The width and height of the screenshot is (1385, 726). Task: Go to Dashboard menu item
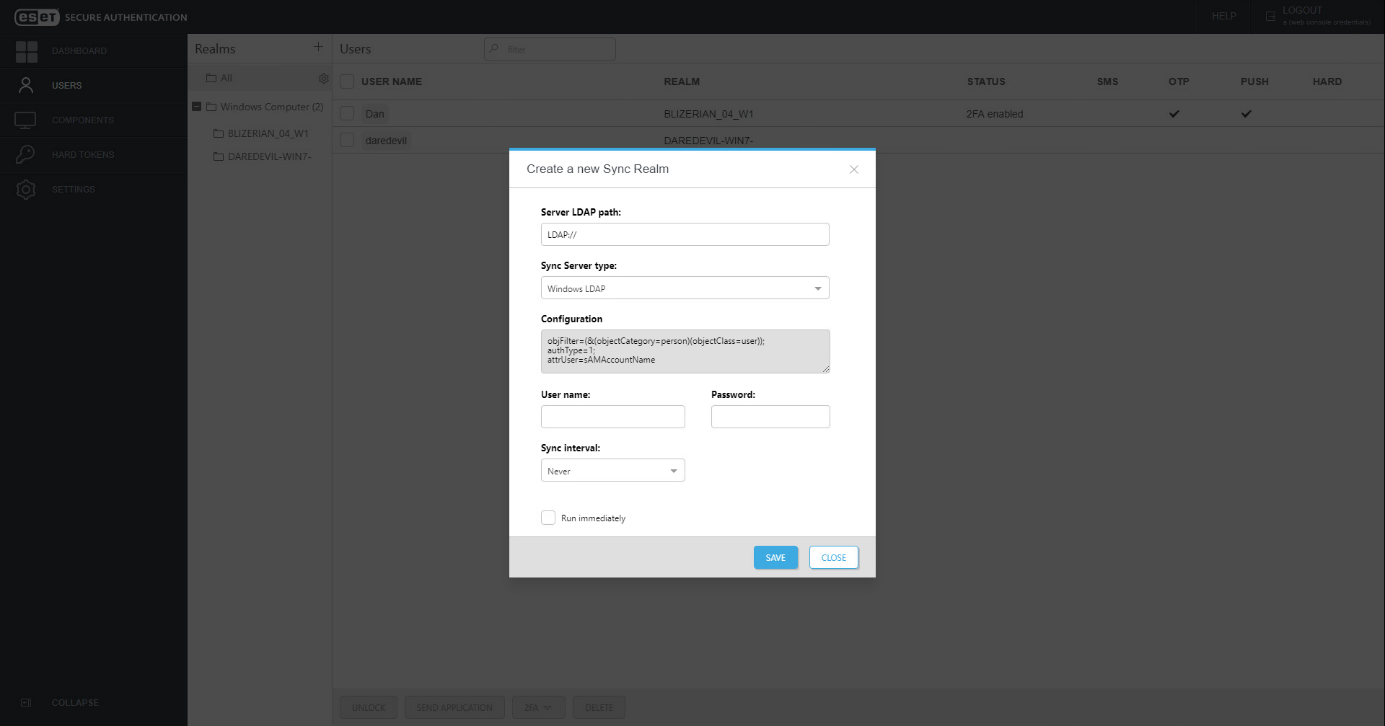pyautogui.click(x=79, y=51)
